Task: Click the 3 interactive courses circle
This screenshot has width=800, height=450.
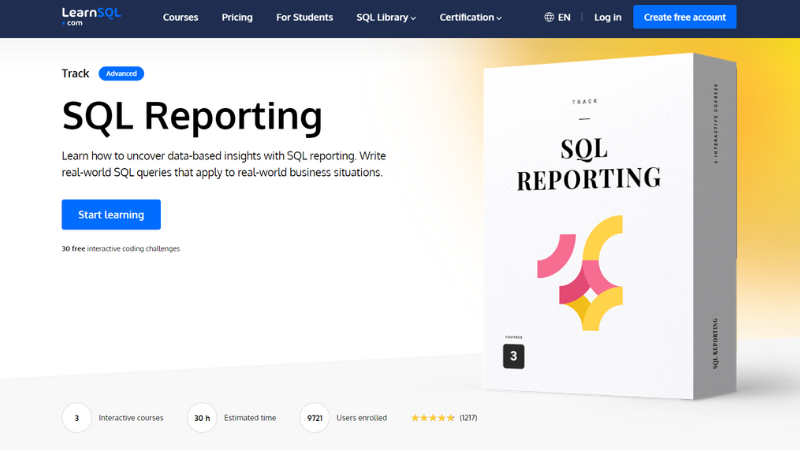Action: click(77, 418)
